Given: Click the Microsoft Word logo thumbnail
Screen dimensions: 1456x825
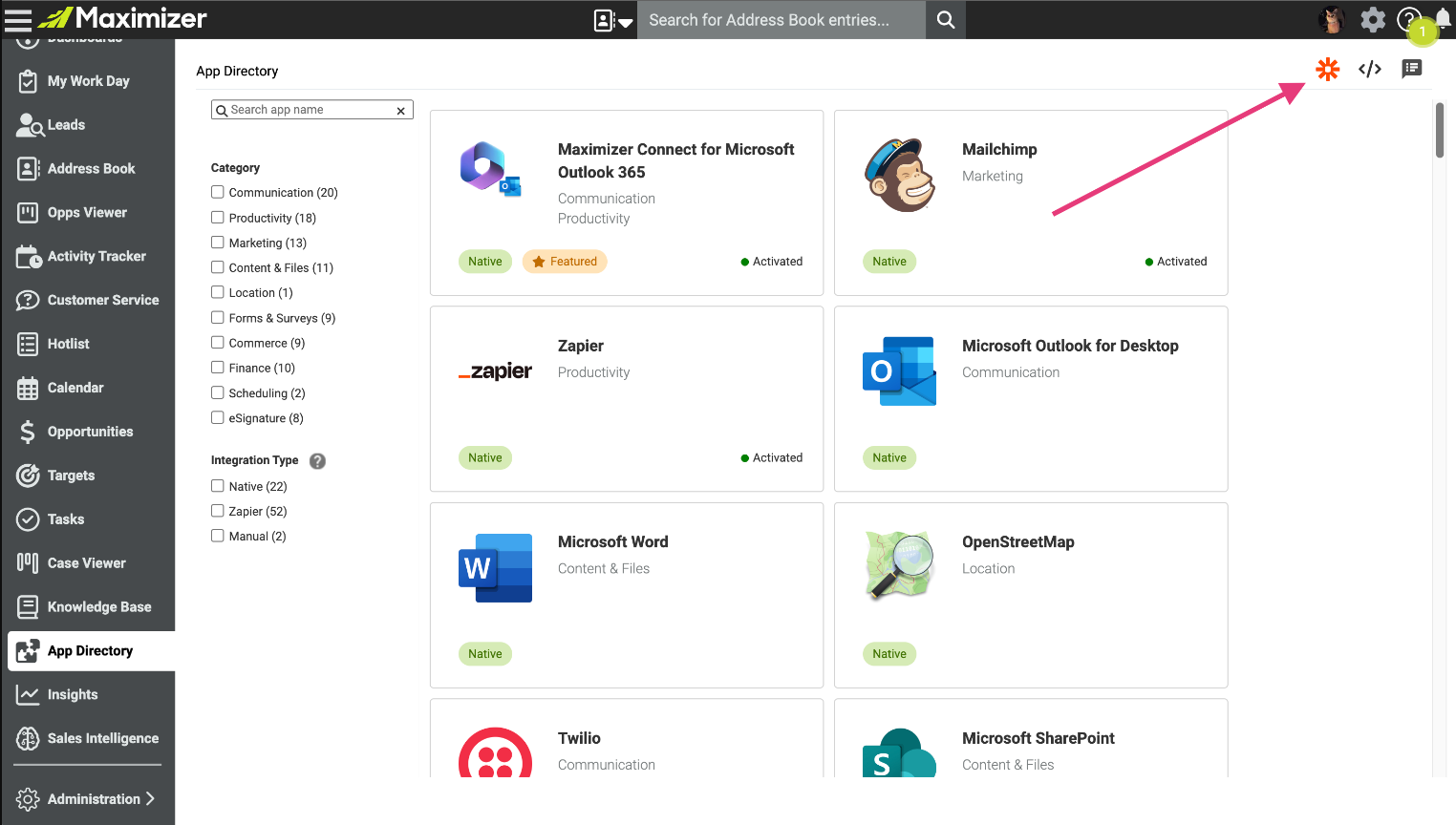Looking at the screenshot, I should tap(495, 567).
